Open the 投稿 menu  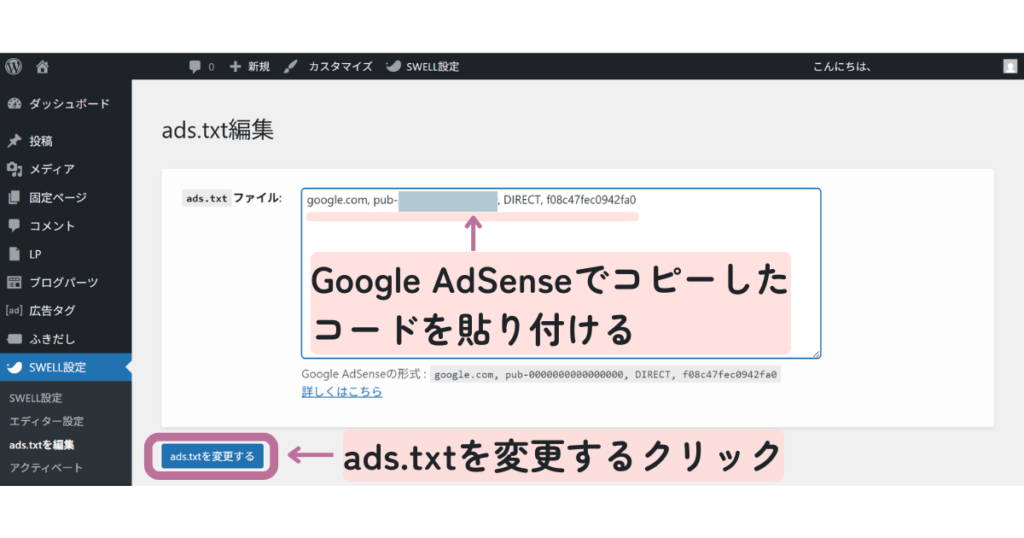[x=41, y=141]
